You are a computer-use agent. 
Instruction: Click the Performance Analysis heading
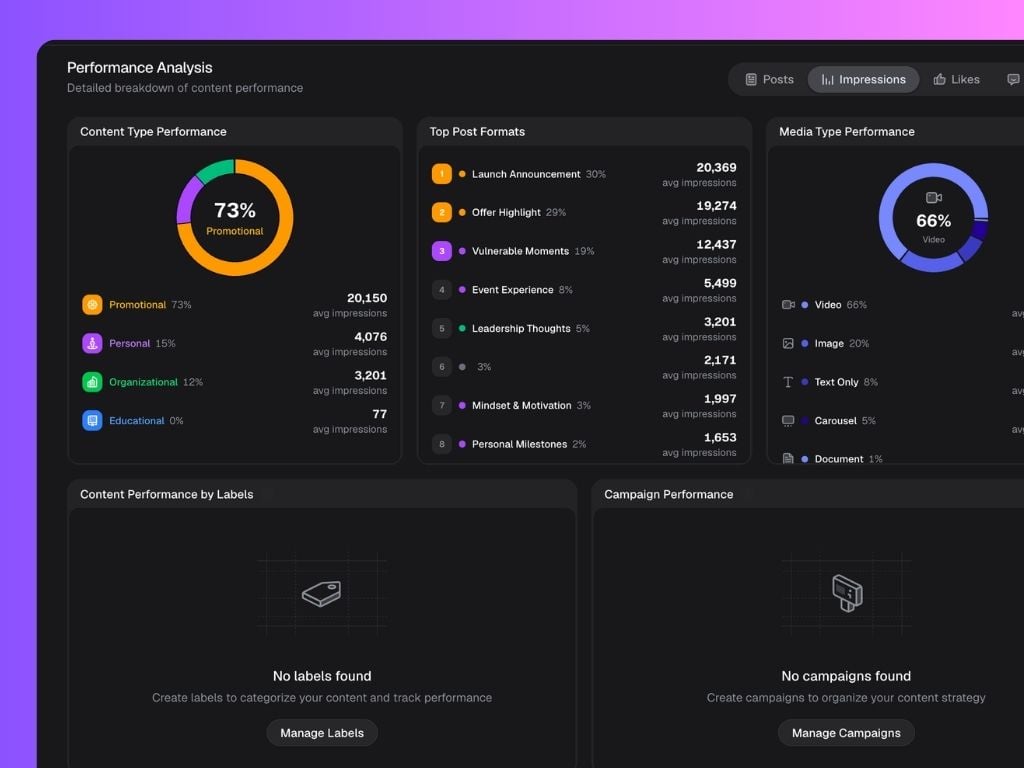[140, 68]
